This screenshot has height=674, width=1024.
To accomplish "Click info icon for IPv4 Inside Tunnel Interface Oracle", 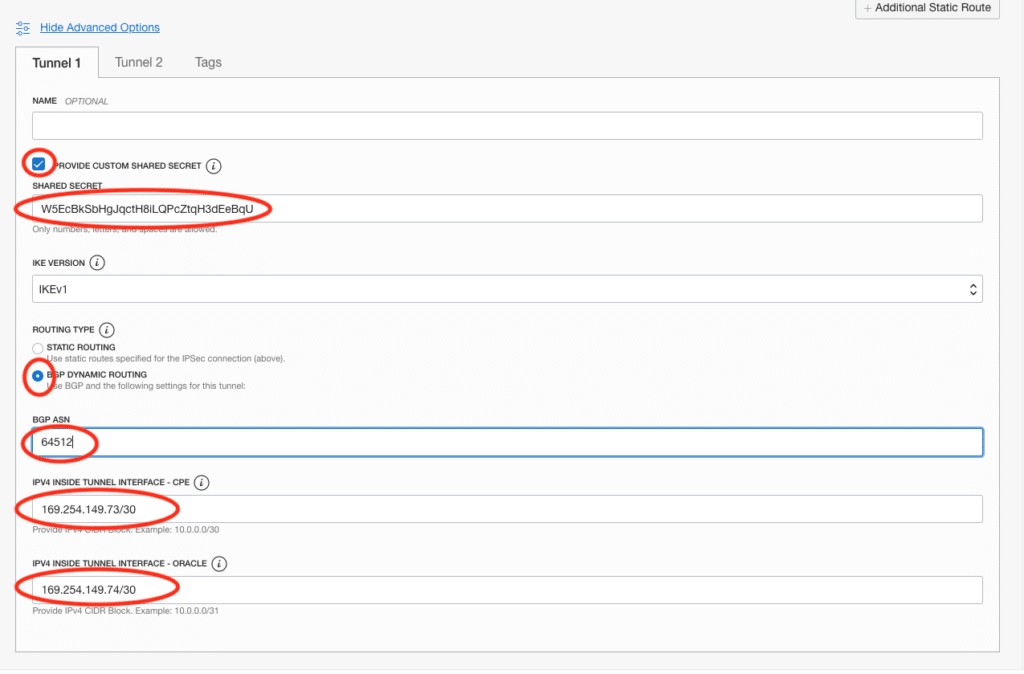I will (219, 564).
